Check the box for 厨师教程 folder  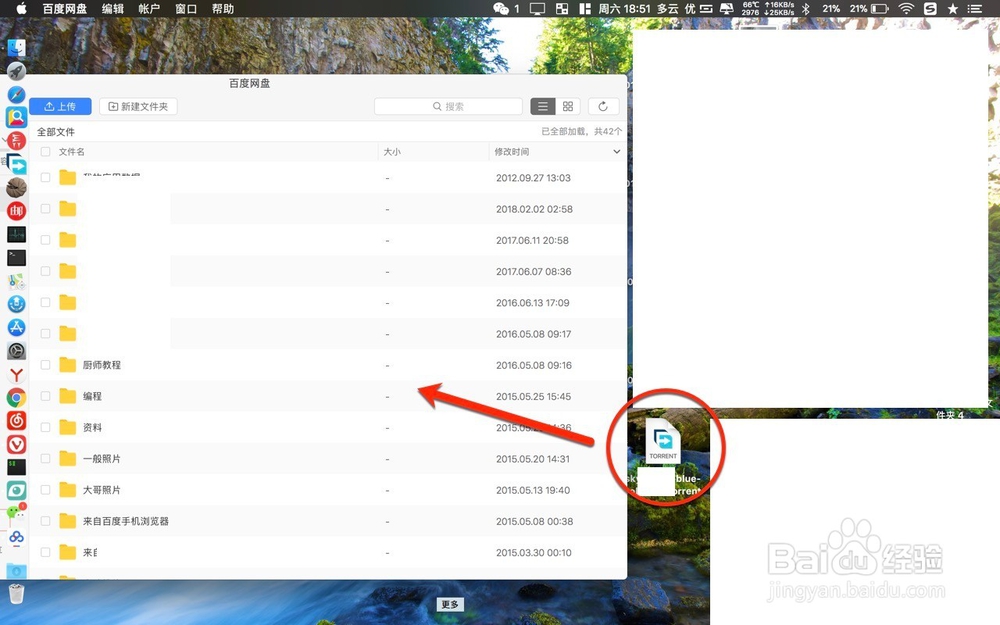45,365
